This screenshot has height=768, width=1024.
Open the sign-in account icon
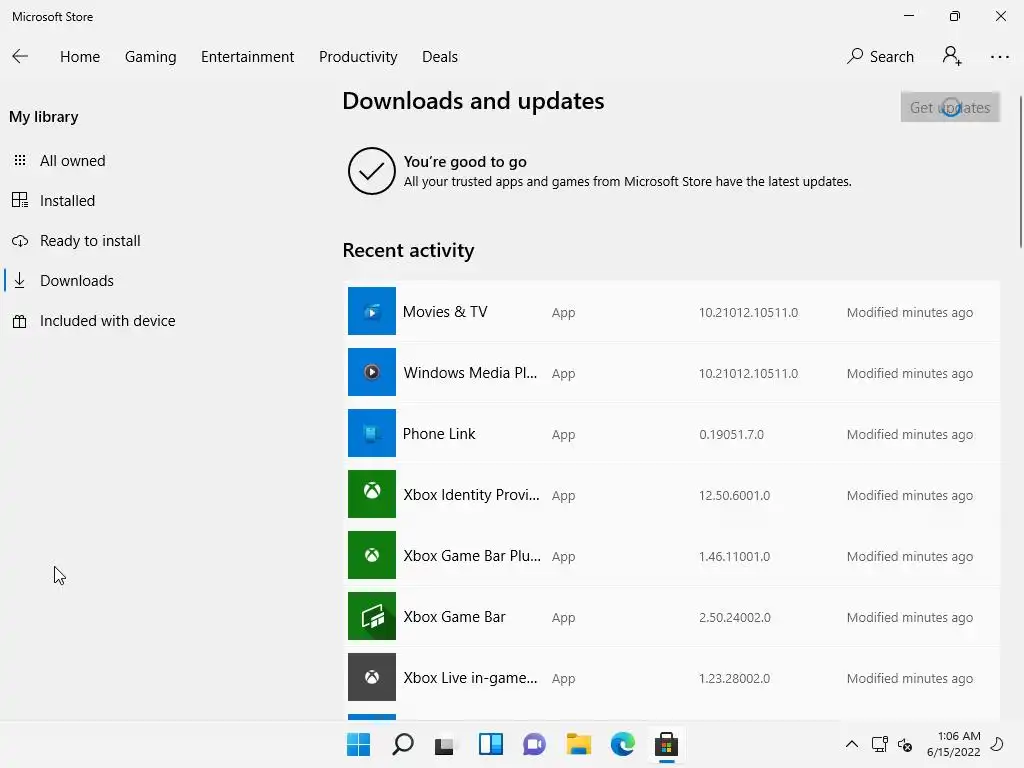952,56
